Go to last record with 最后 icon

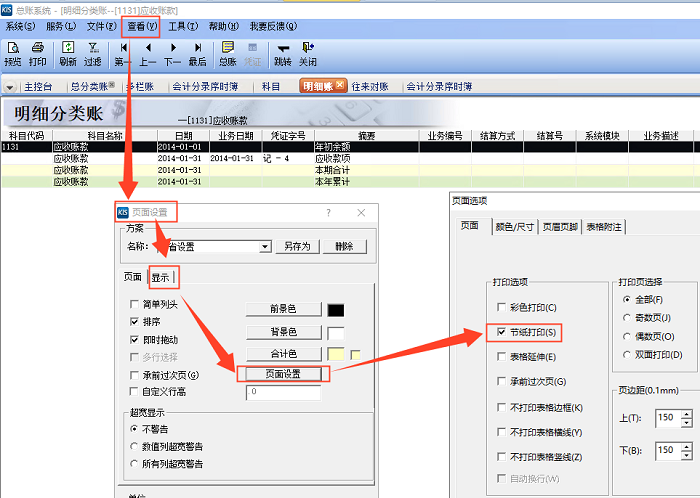[x=197, y=53]
